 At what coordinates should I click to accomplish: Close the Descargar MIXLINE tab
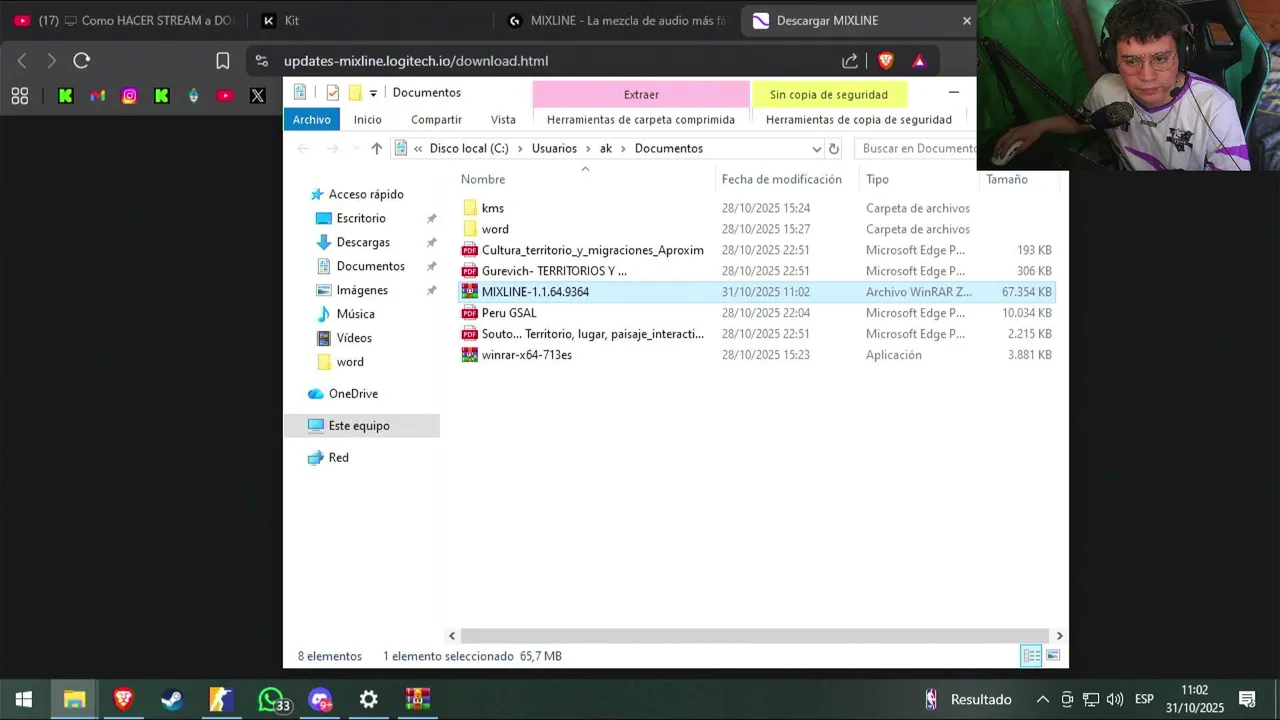click(x=966, y=20)
